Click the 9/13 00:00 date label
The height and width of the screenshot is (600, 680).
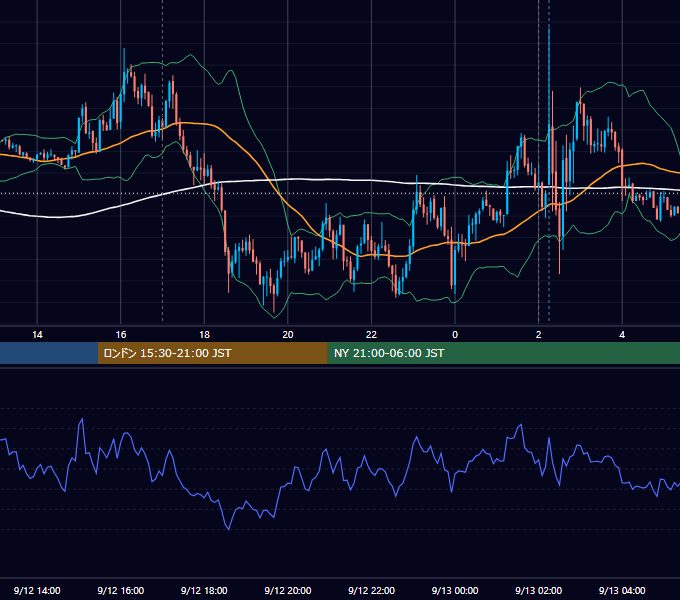(x=455, y=590)
